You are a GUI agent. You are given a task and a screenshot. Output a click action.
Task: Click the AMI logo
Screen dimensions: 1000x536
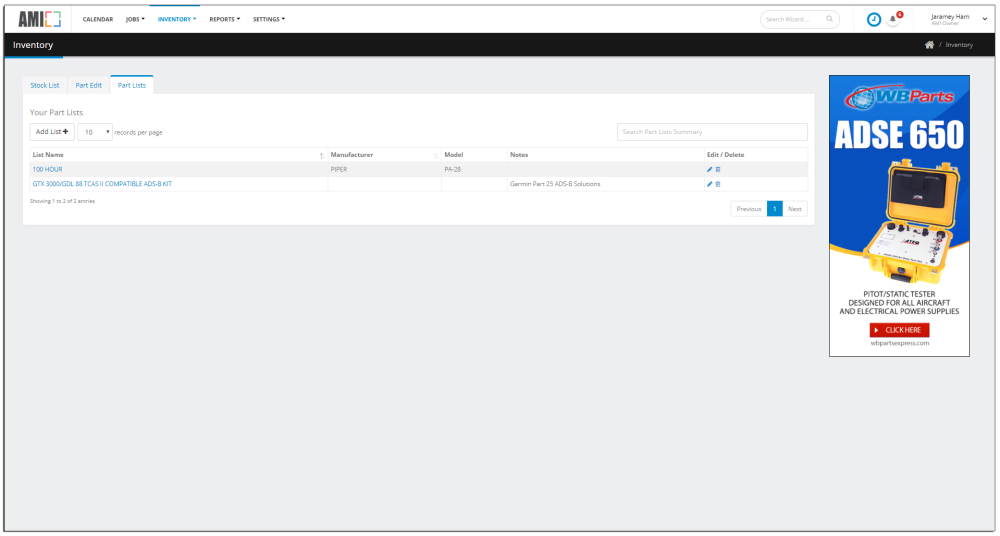(40, 19)
